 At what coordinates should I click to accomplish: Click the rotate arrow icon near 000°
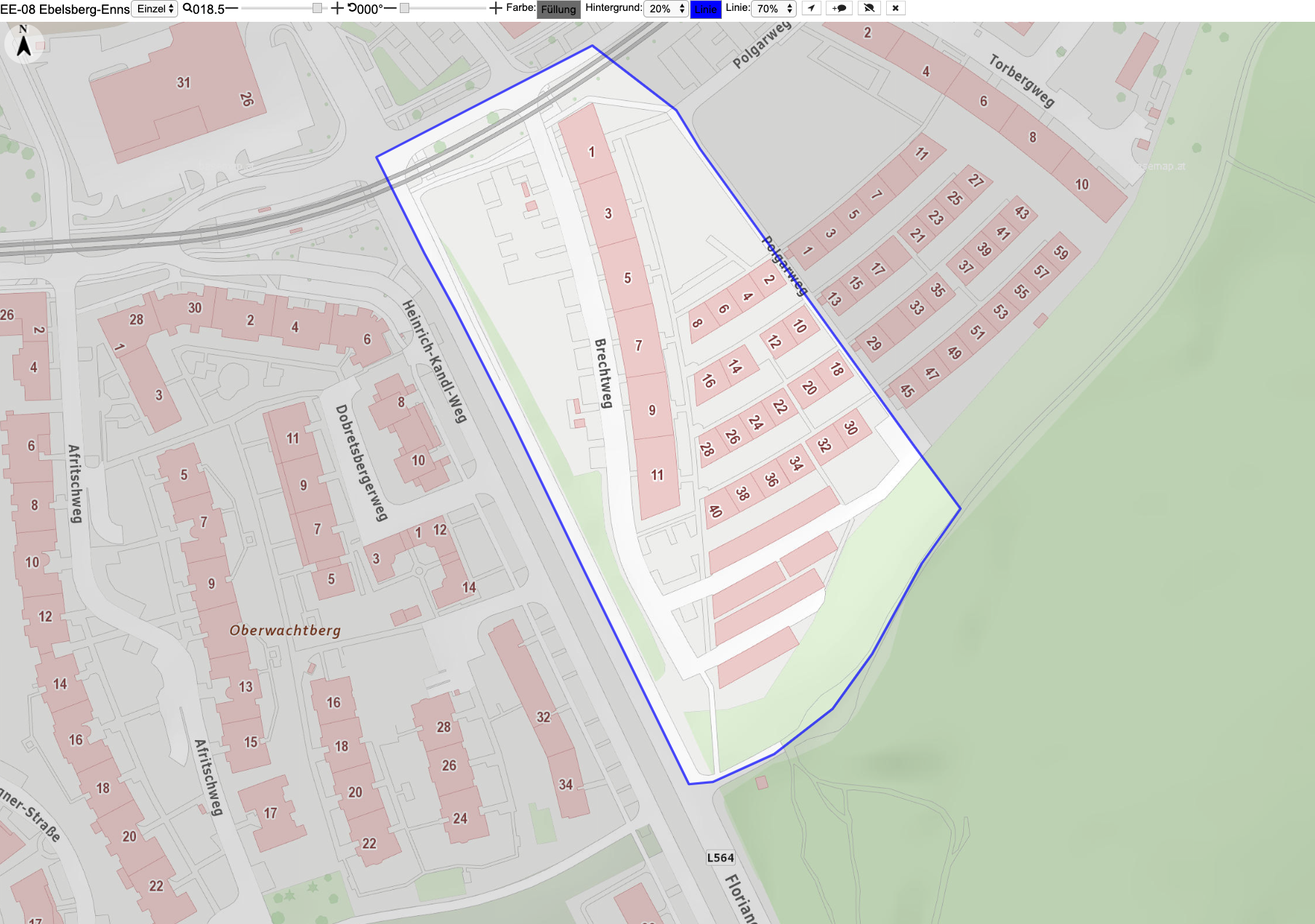353,8
